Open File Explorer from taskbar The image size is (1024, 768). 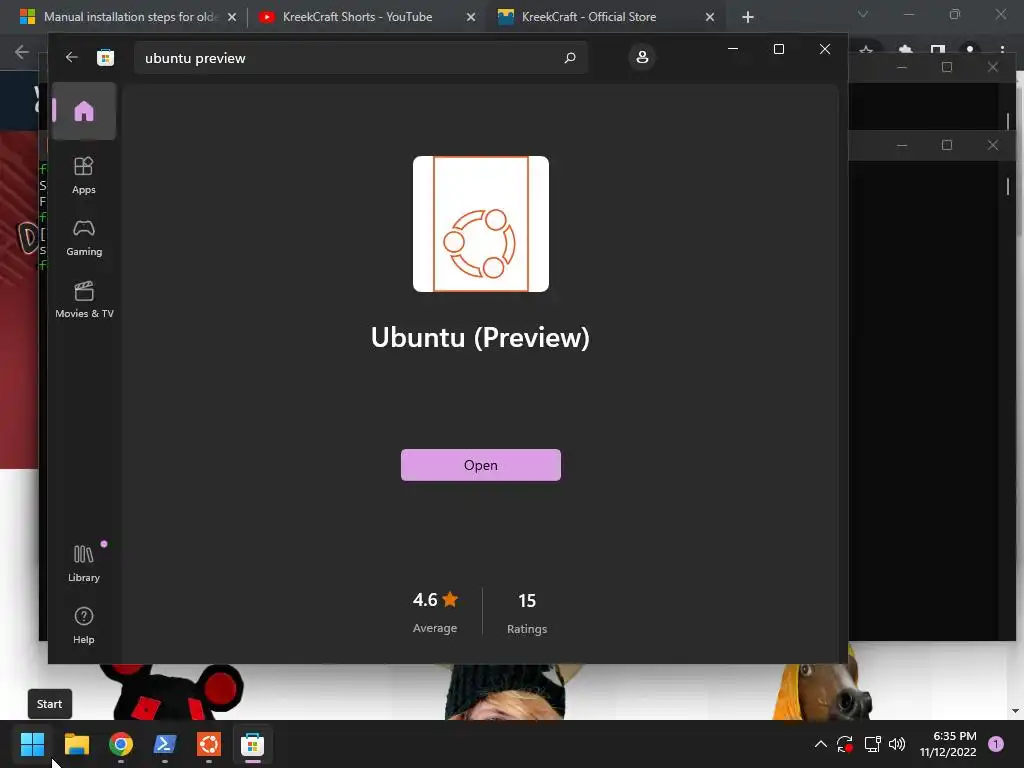tap(76, 744)
